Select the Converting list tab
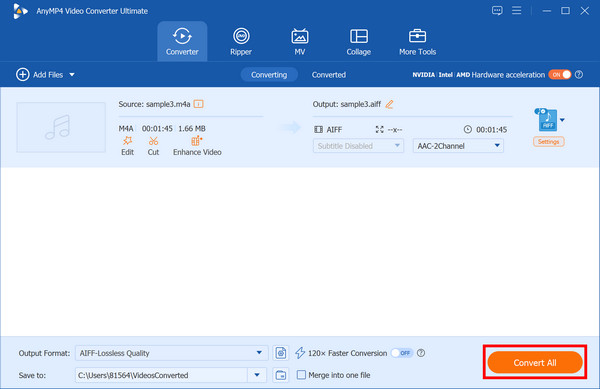 point(269,75)
